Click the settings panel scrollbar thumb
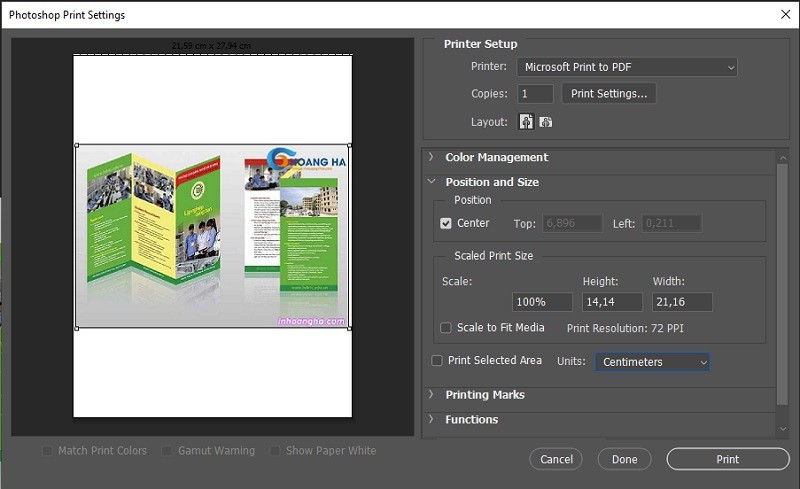This screenshot has height=489, width=800. pyautogui.click(x=782, y=284)
